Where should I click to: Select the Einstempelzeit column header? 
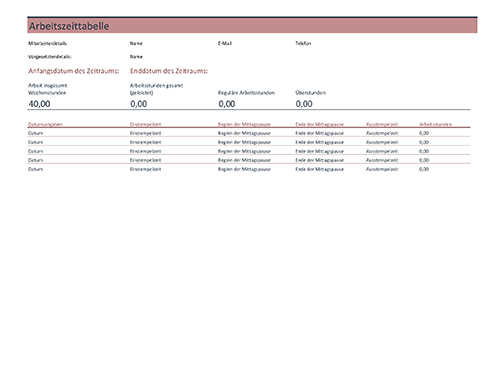[145, 124]
